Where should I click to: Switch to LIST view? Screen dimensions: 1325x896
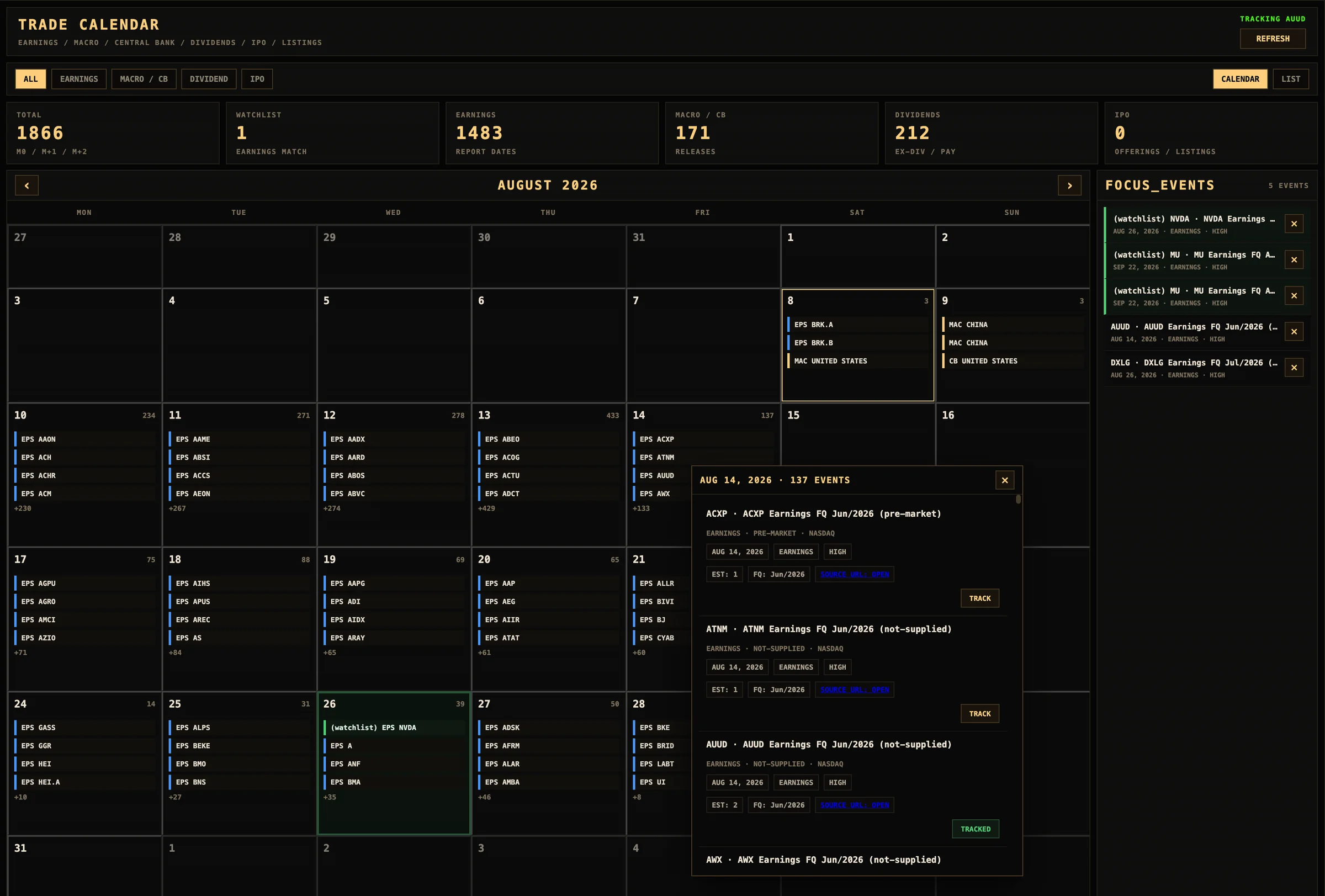pos(1291,79)
